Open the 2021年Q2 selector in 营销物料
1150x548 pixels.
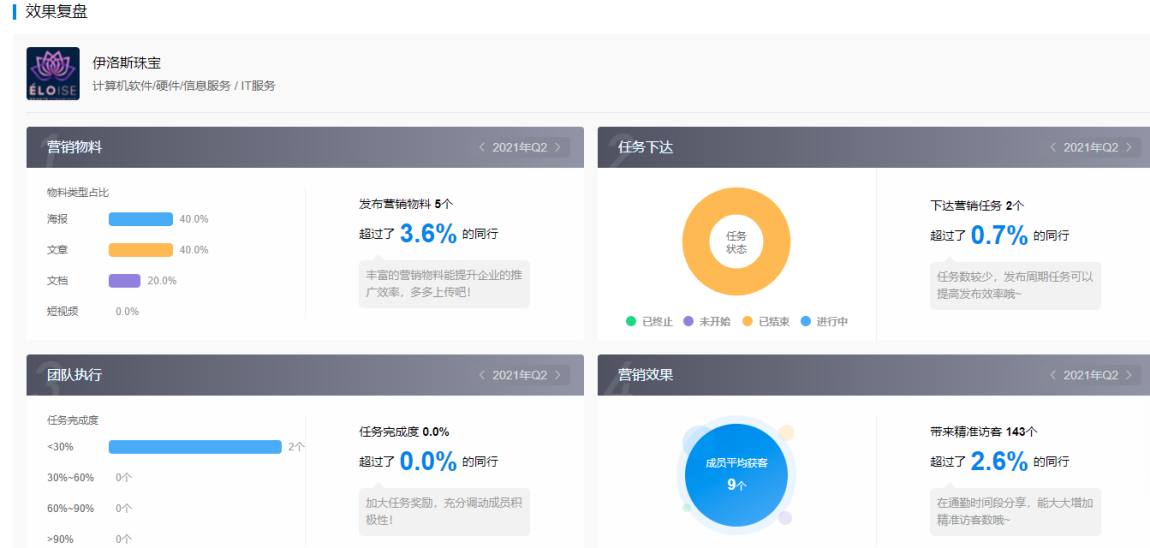519,148
